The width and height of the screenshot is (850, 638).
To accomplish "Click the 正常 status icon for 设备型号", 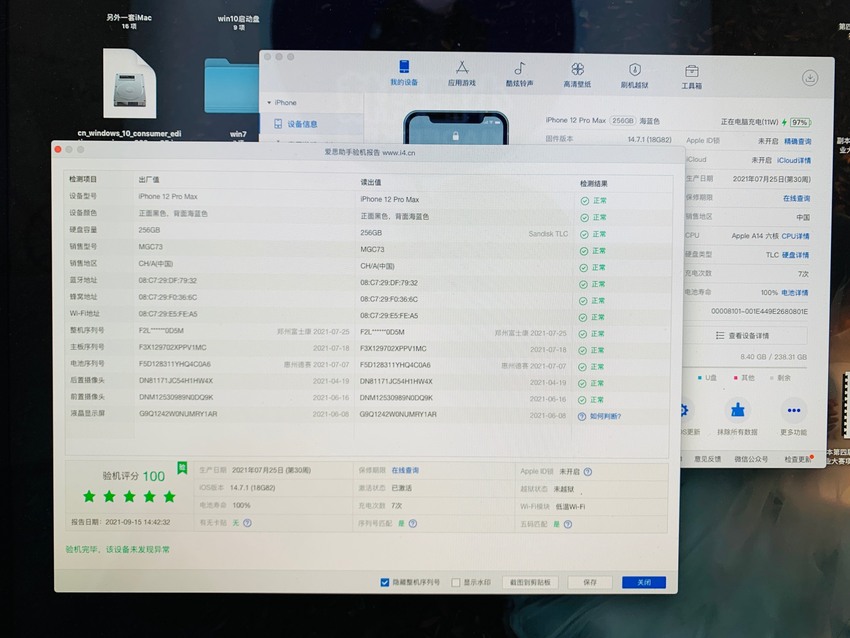I will tap(584, 201).
